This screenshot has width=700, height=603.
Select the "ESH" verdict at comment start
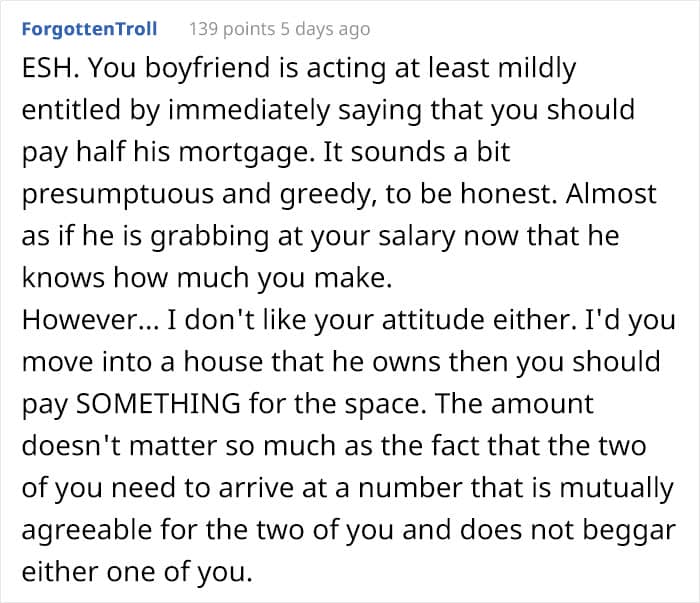(46, 68)
